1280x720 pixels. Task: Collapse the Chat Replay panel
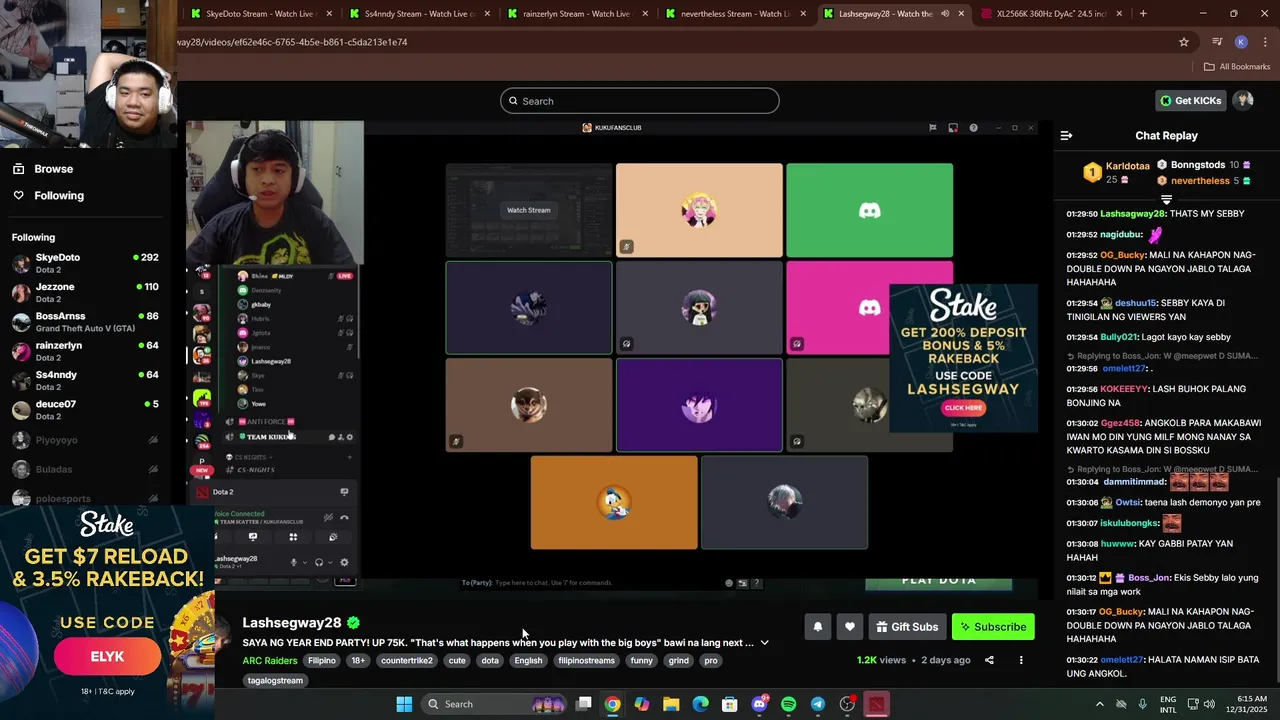click(x=1066, y=135)
